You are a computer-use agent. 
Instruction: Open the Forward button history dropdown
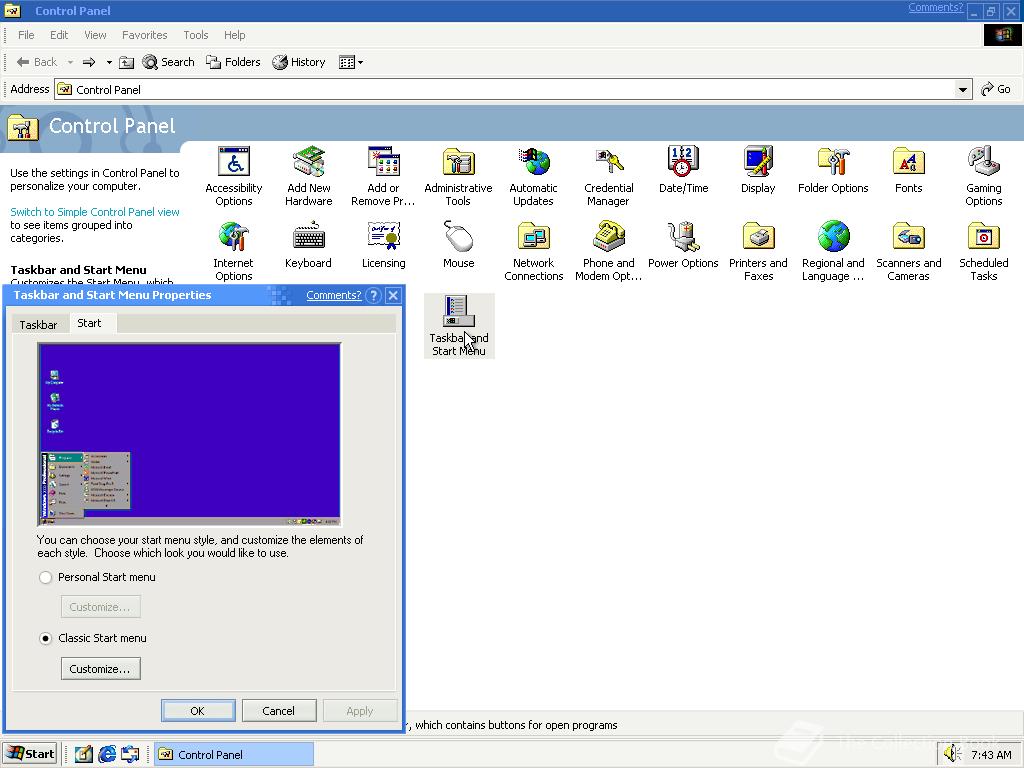[x=109, y=62]
